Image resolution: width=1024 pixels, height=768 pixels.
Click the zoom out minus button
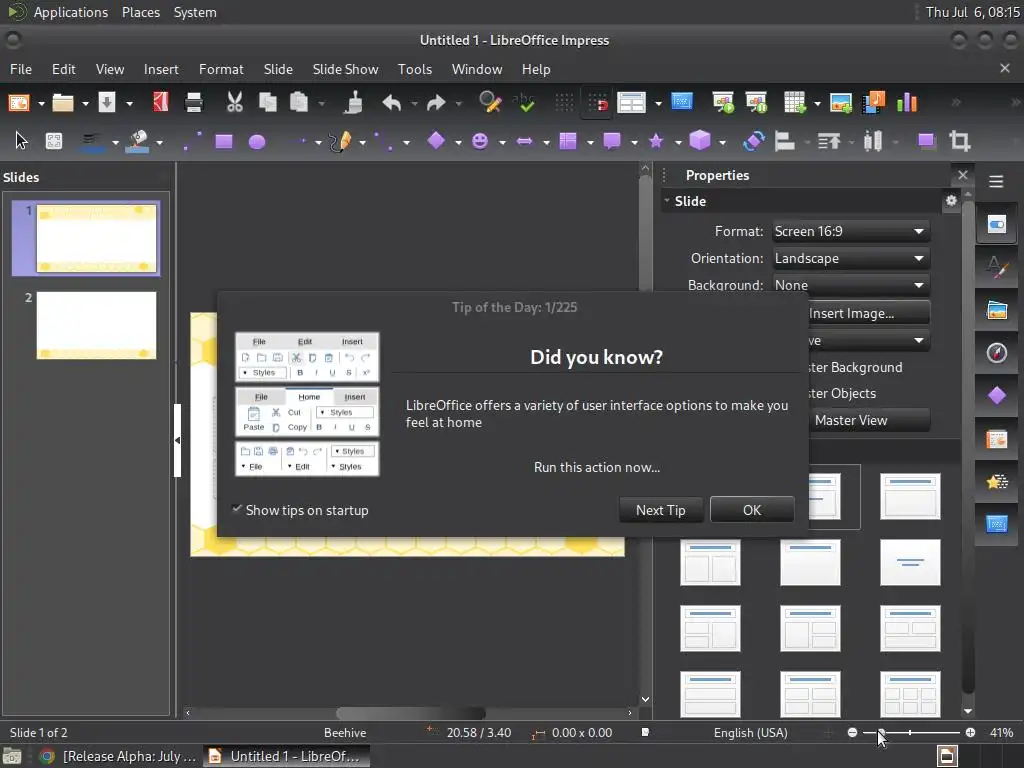[x=852, y=733]
